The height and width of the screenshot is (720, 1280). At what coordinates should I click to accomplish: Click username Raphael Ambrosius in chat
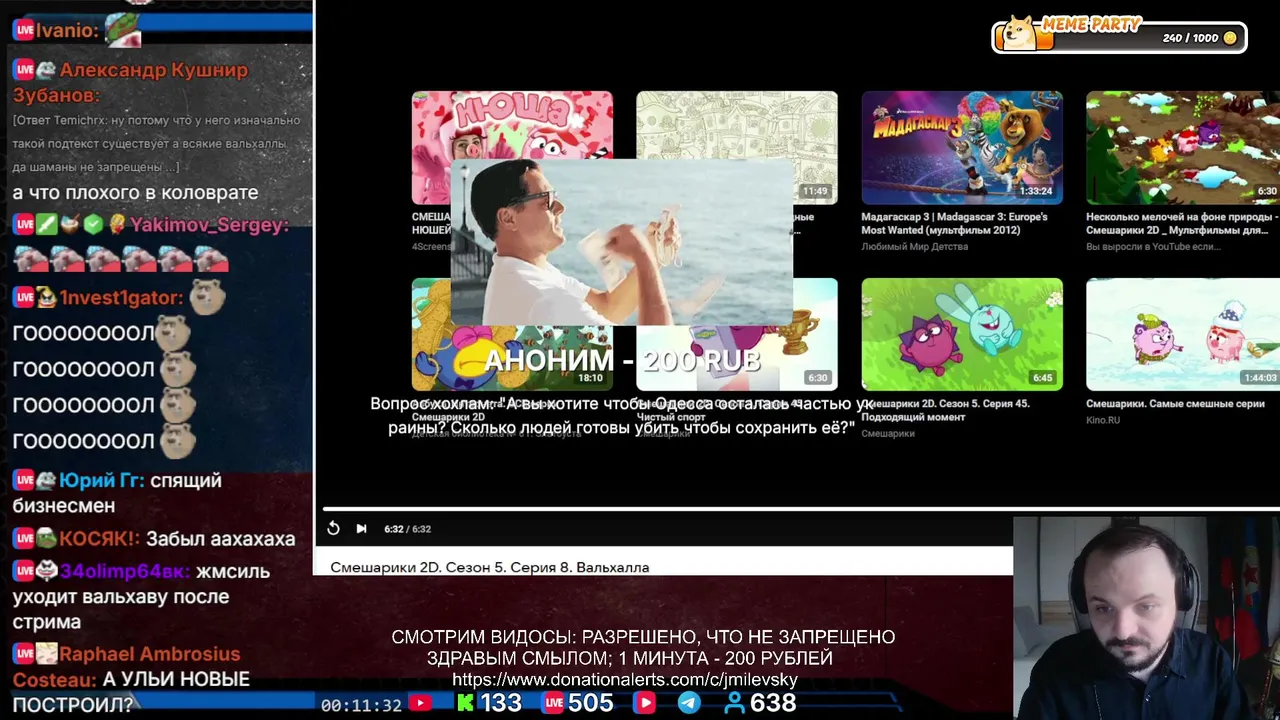pos(149,654)
